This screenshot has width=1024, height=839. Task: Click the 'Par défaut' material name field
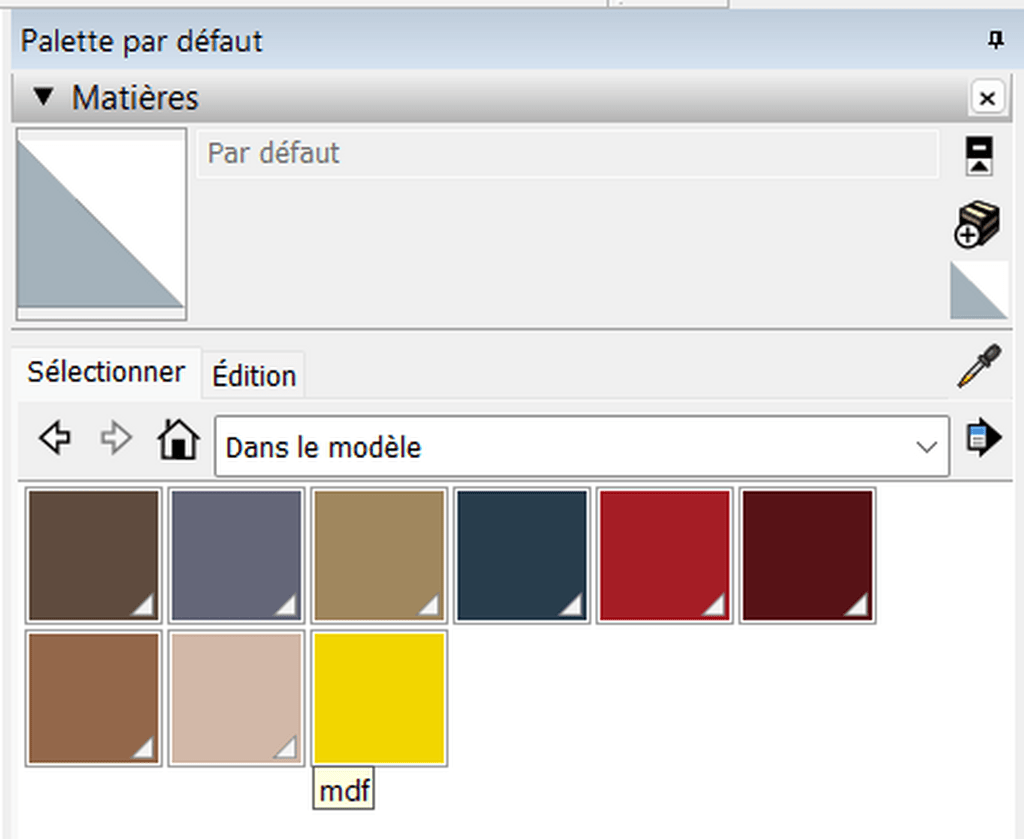tap(567, 154)
